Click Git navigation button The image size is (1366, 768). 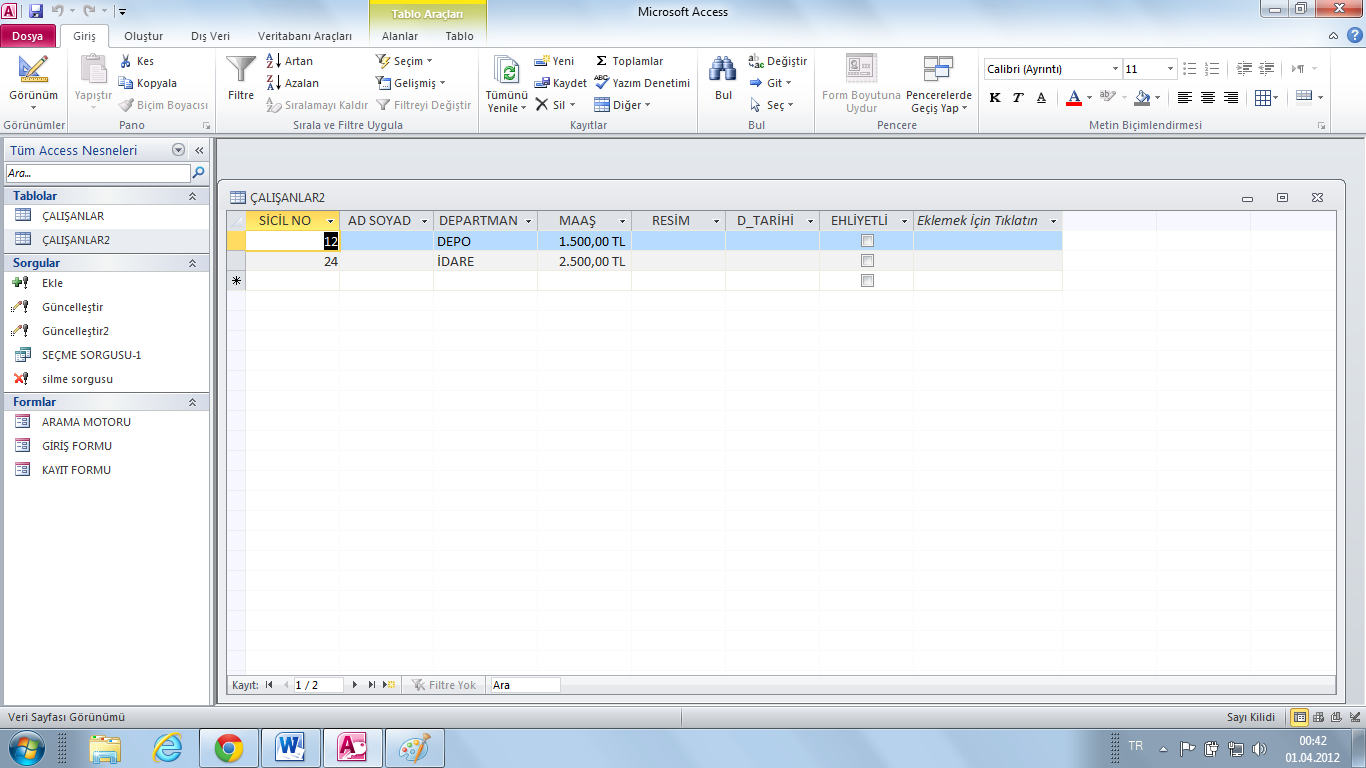[x=770, y=83]
